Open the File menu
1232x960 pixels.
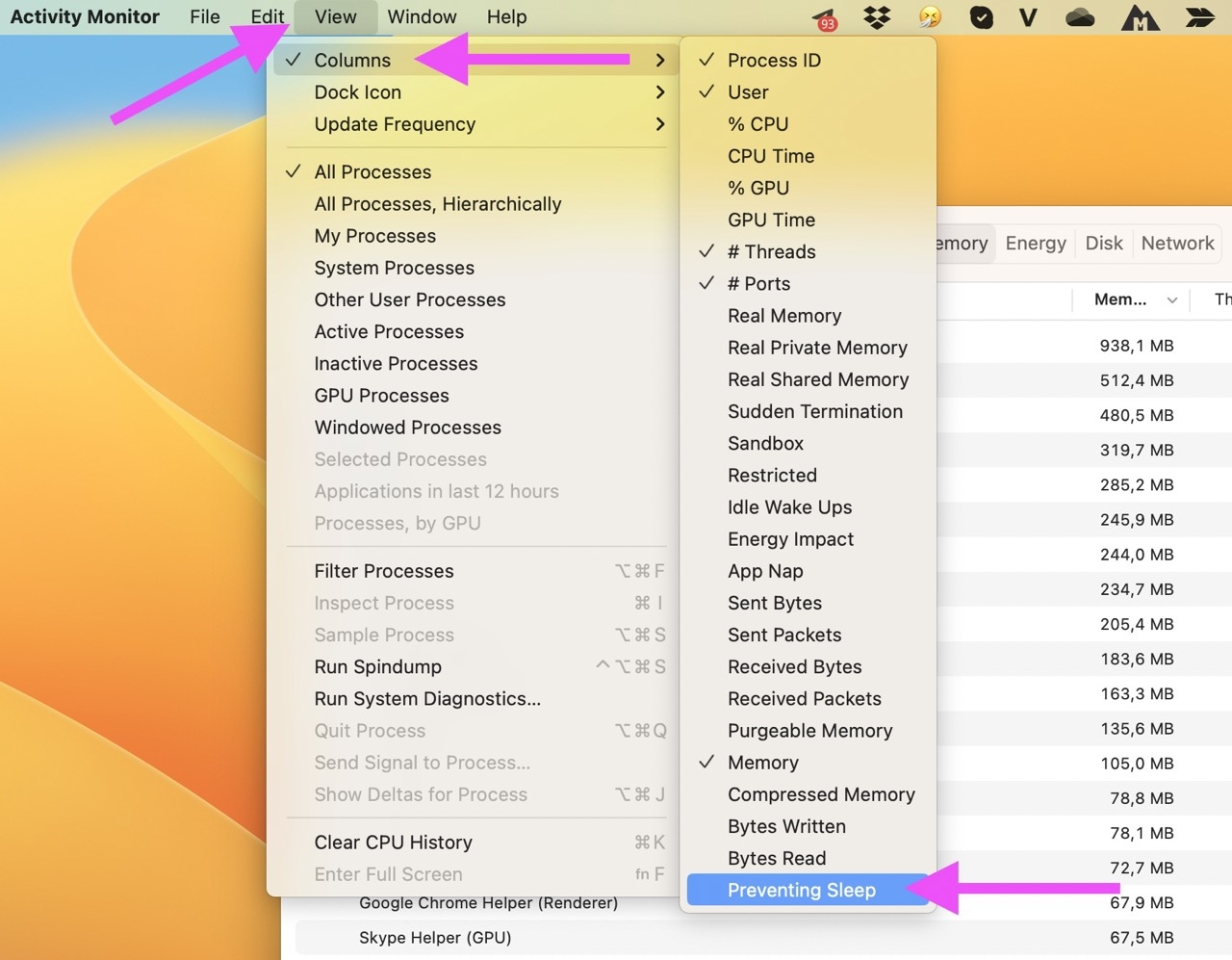[x=204, y=16]
